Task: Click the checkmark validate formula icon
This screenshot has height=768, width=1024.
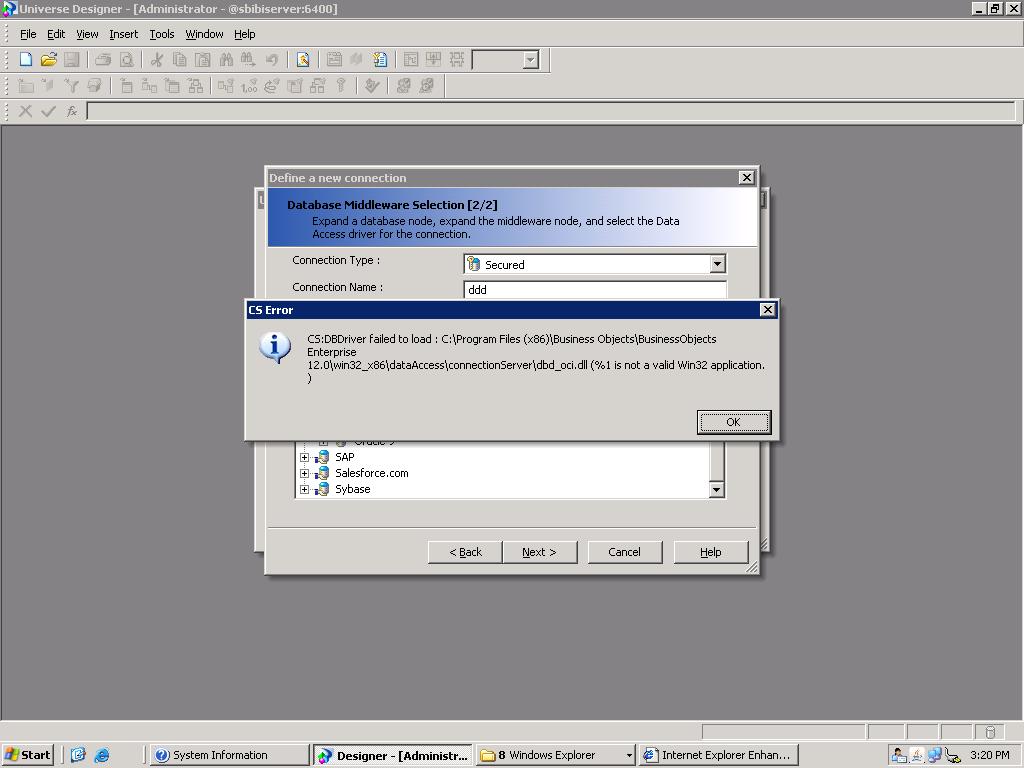Action: [x=48, y=111]
